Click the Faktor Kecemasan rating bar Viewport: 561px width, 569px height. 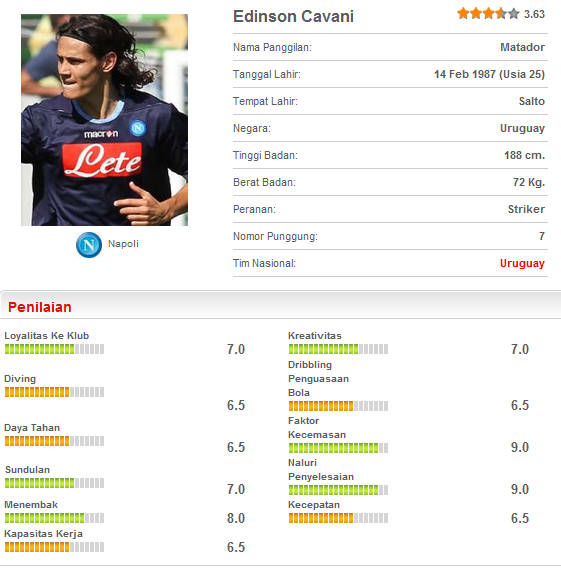(x=338, y=448)
